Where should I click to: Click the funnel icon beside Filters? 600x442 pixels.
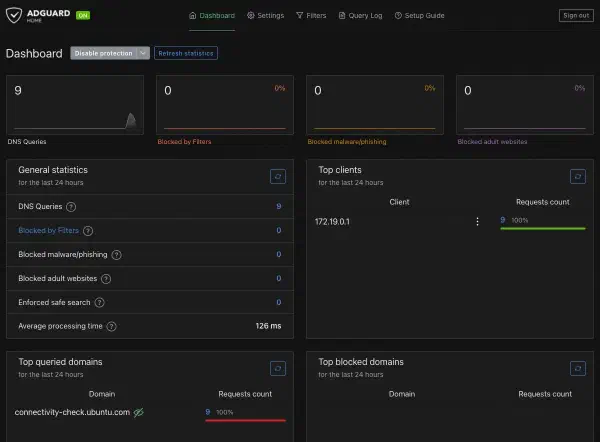300,15
